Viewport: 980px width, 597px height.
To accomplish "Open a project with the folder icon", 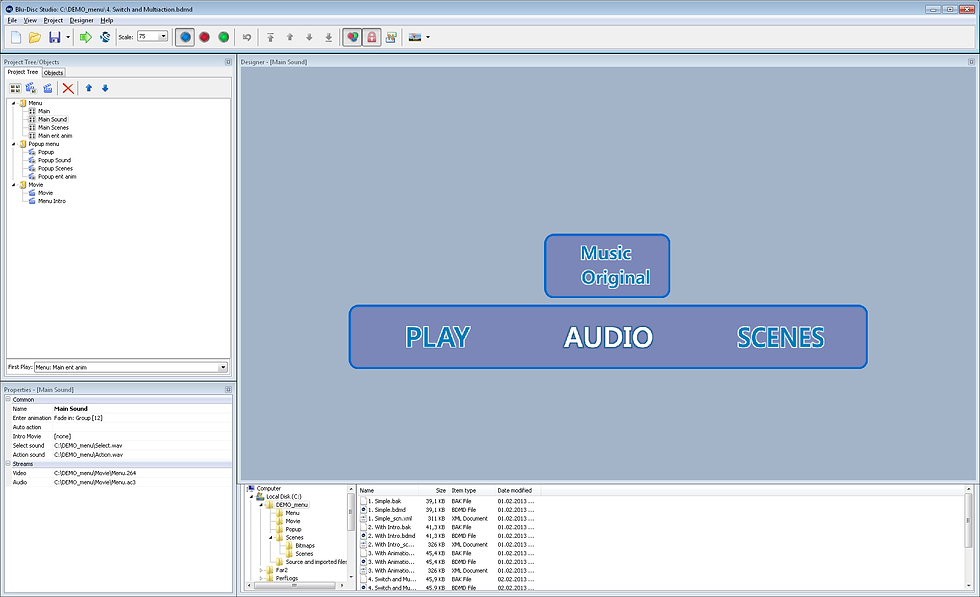I will tap(35, 38).
